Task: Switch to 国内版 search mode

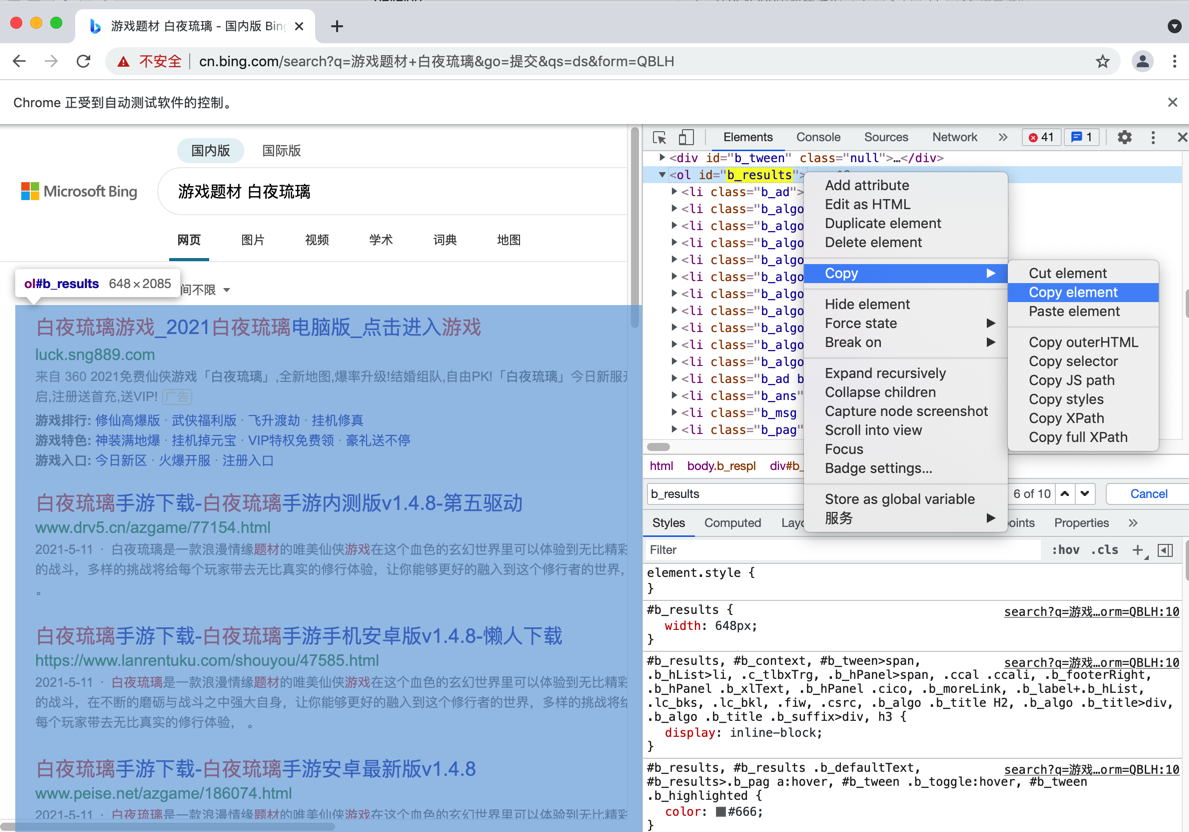Action: [210, 150]
